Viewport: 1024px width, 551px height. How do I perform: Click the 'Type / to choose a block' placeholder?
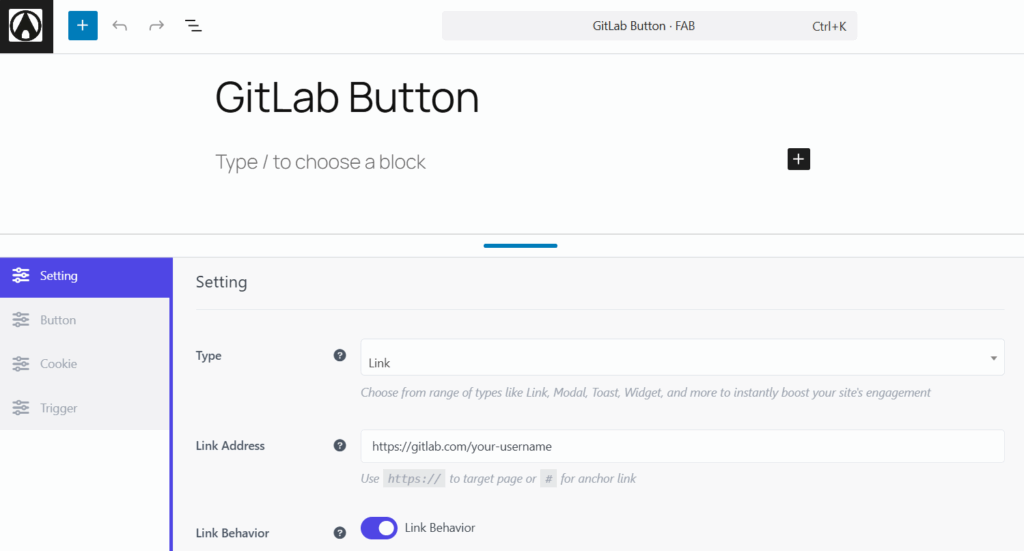321,162
